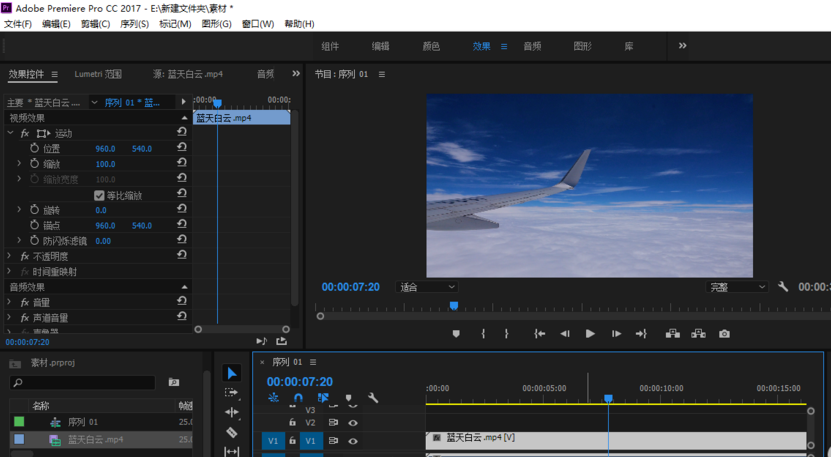Reset the 位置 position parameter

(x=182, y=148)
